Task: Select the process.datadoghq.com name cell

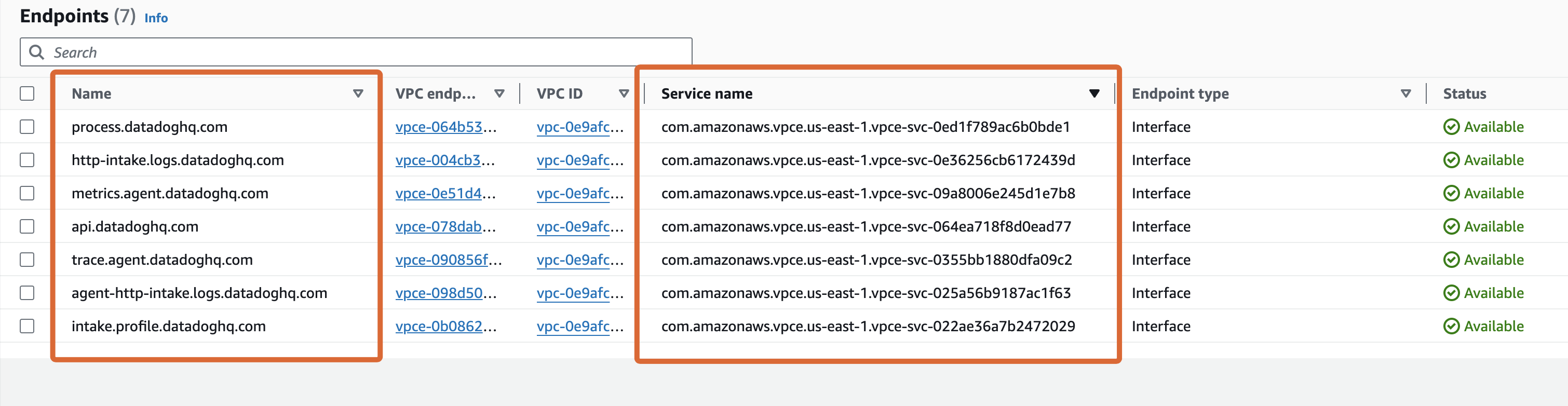Action: pos(149,127)
